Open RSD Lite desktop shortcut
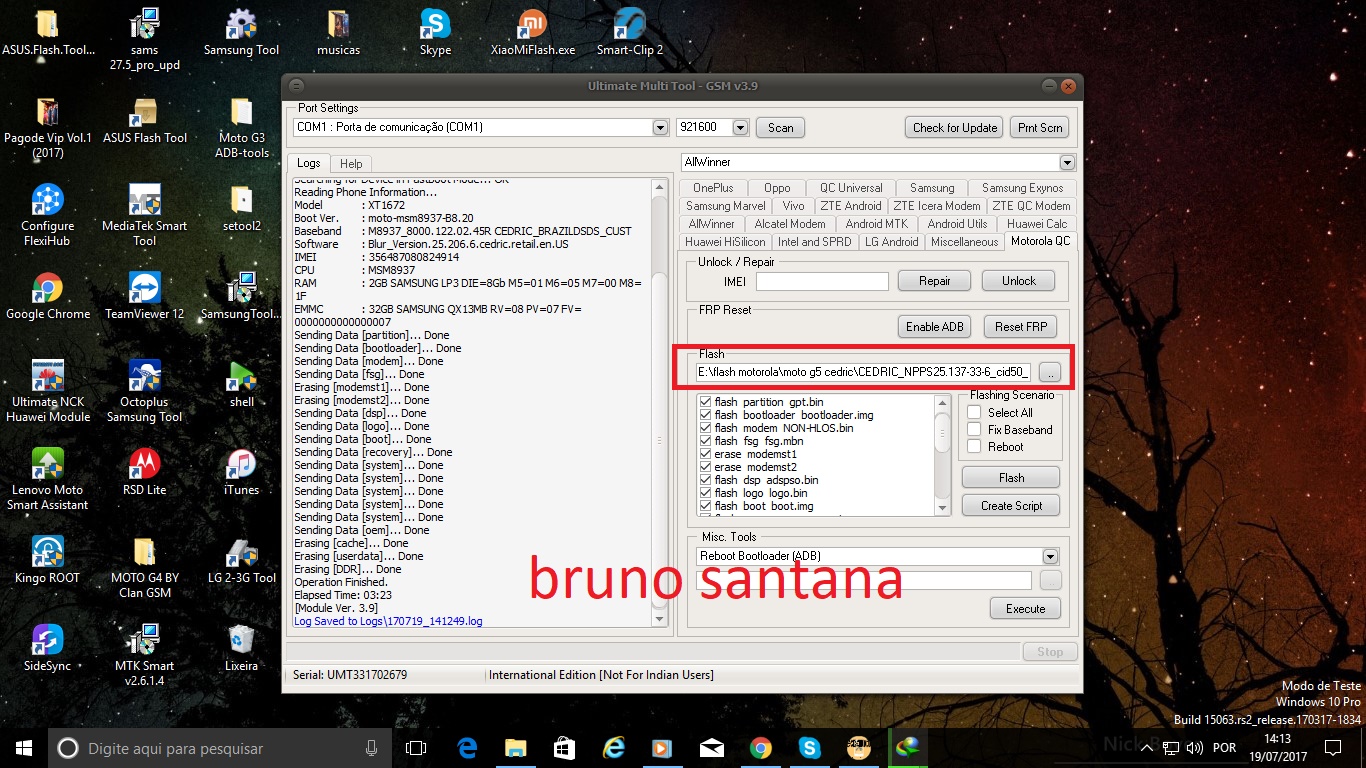1366x768 pixels. pos(145,472)
